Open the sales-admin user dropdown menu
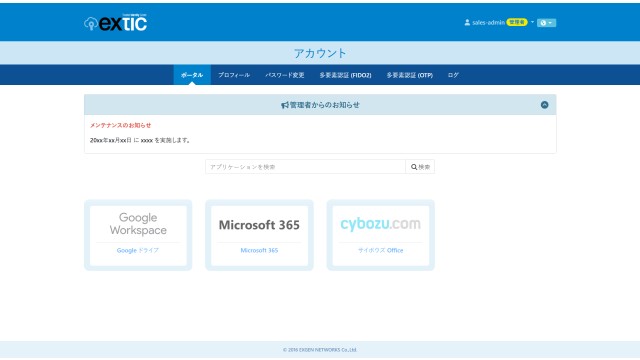Viewport: 640px width, 360px height. pyautogui.click(x=499, y=22)
